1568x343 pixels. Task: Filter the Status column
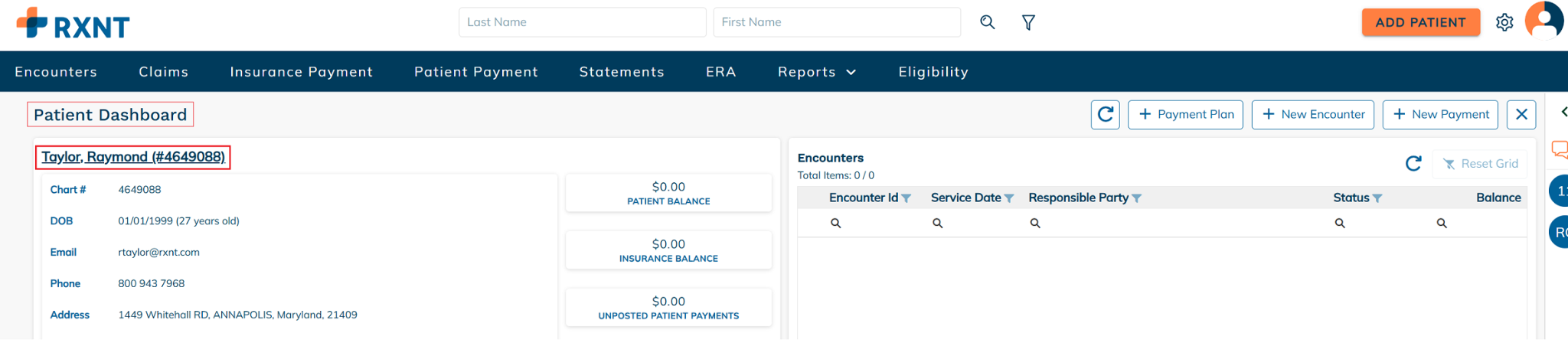click(1377, 198)
